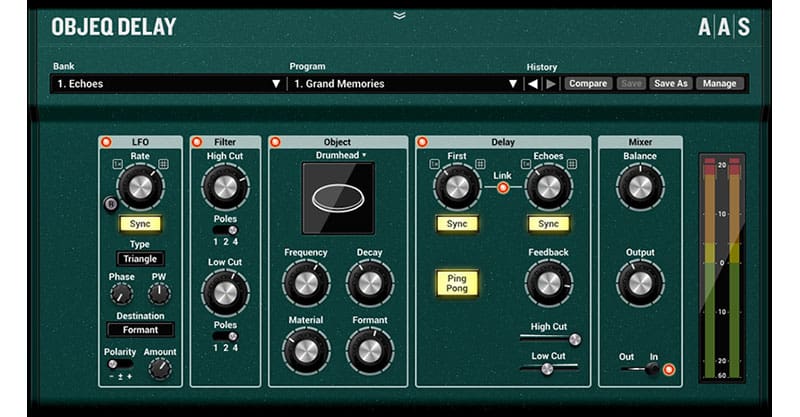Click the mixer bypass power icon near In
The height and width of the screenshot is (417, 800).
pos(668,370)
